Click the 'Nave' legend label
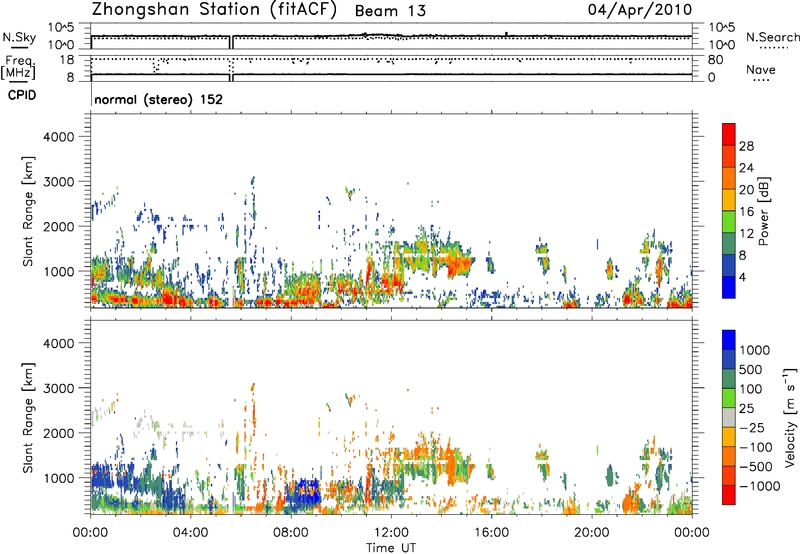 pos(761,69)
